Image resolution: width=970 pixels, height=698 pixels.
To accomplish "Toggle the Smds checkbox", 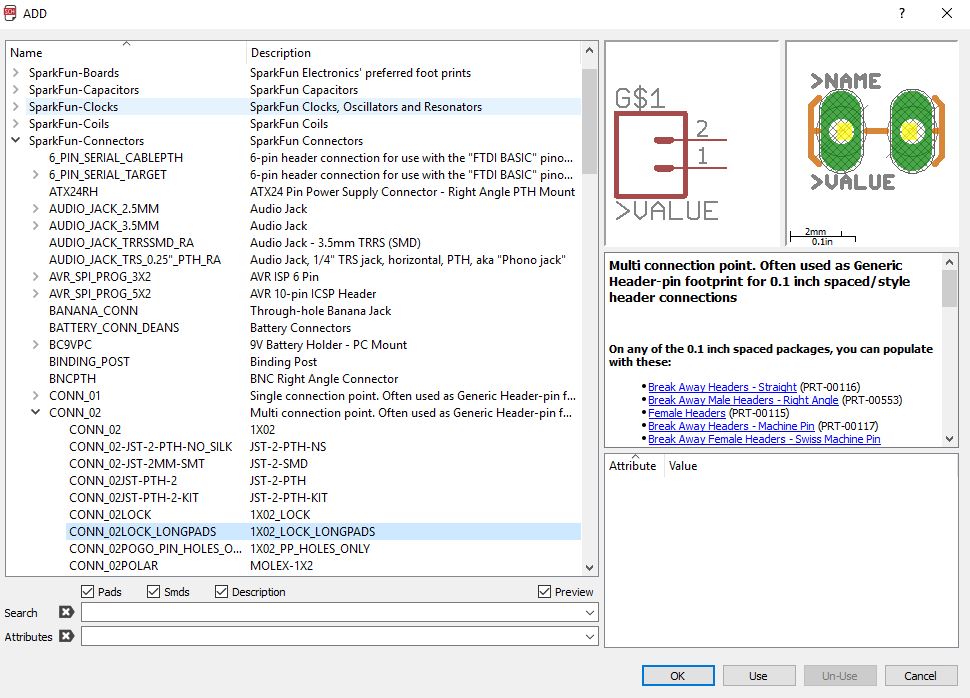I will click(153, 592).
